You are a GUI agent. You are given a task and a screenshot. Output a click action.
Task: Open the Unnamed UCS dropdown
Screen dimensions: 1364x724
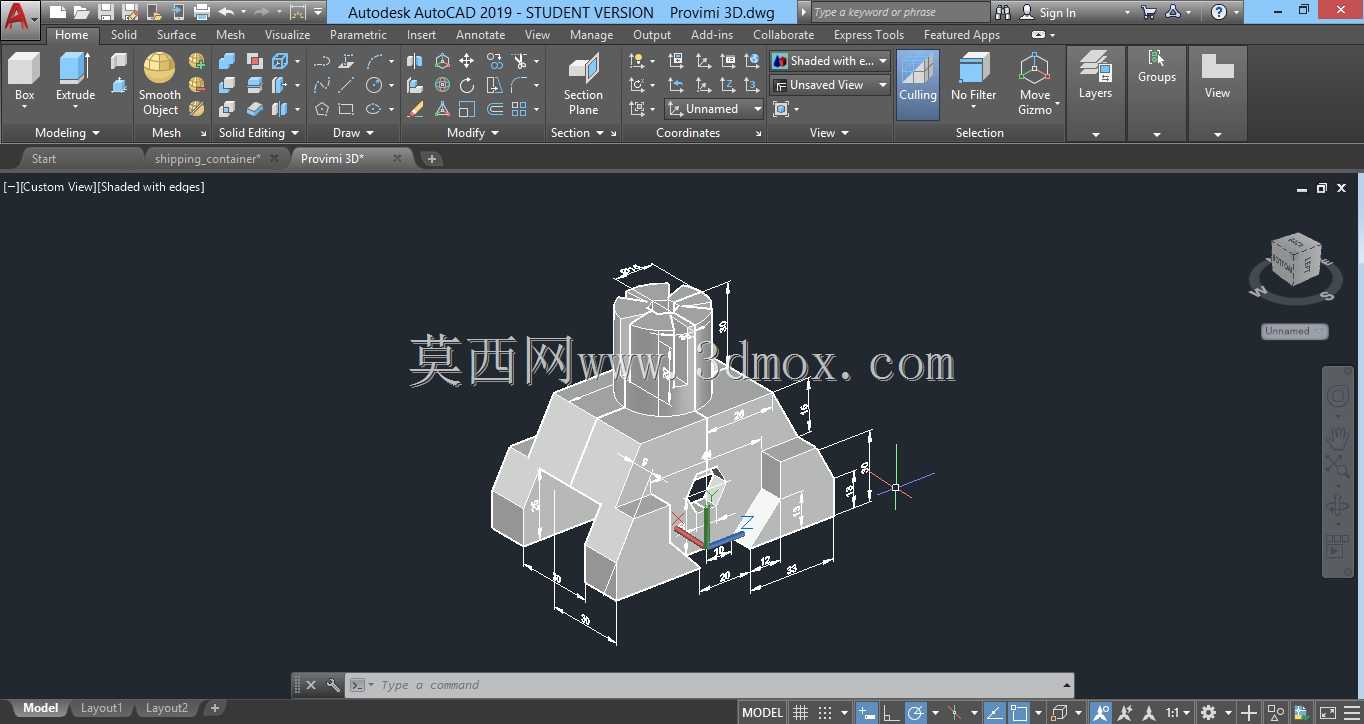(x=713, y=109)
